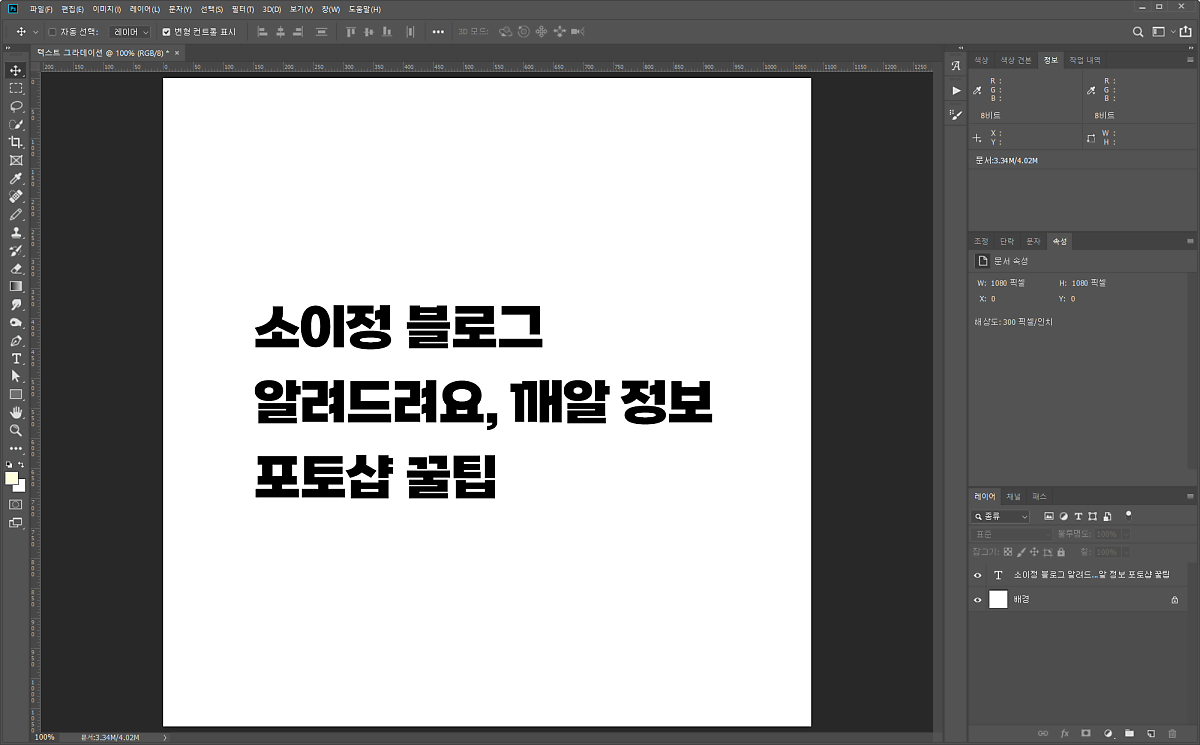The width and height of the screenshot is (1200, 745).
Task: Select the Hand tool
Action: coord(16,412)
